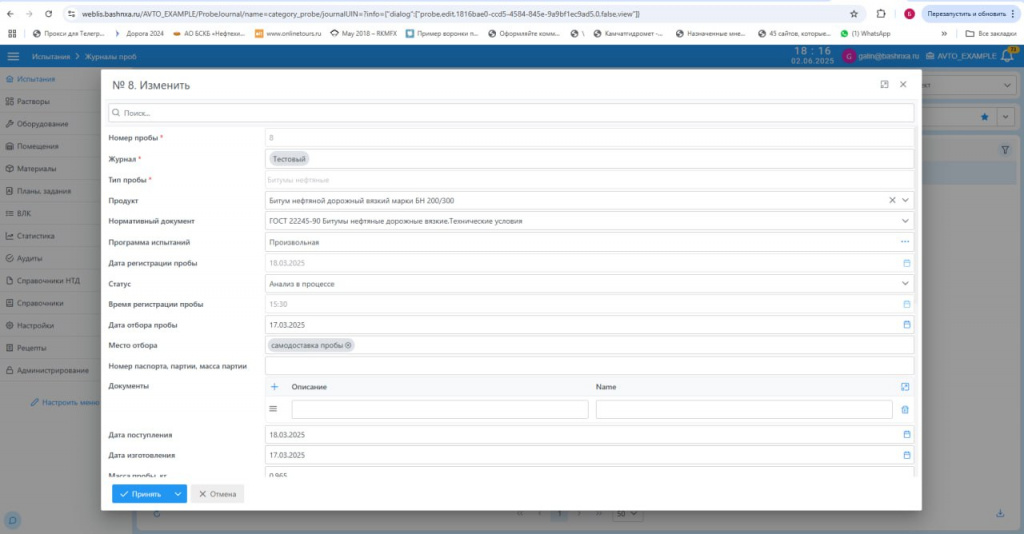Close the № 8 edit dialog
This screenshot has height=534, width=1024.
tap(903, 84)
